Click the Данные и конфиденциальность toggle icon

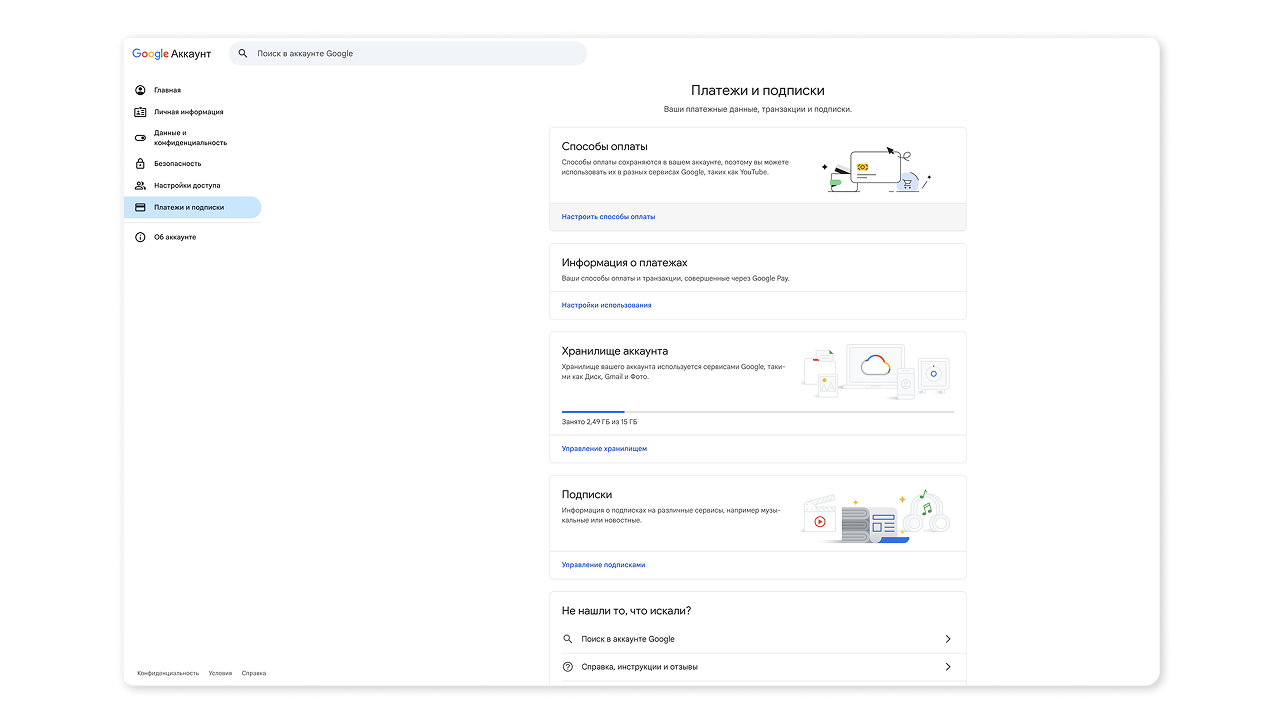point(141,138)
